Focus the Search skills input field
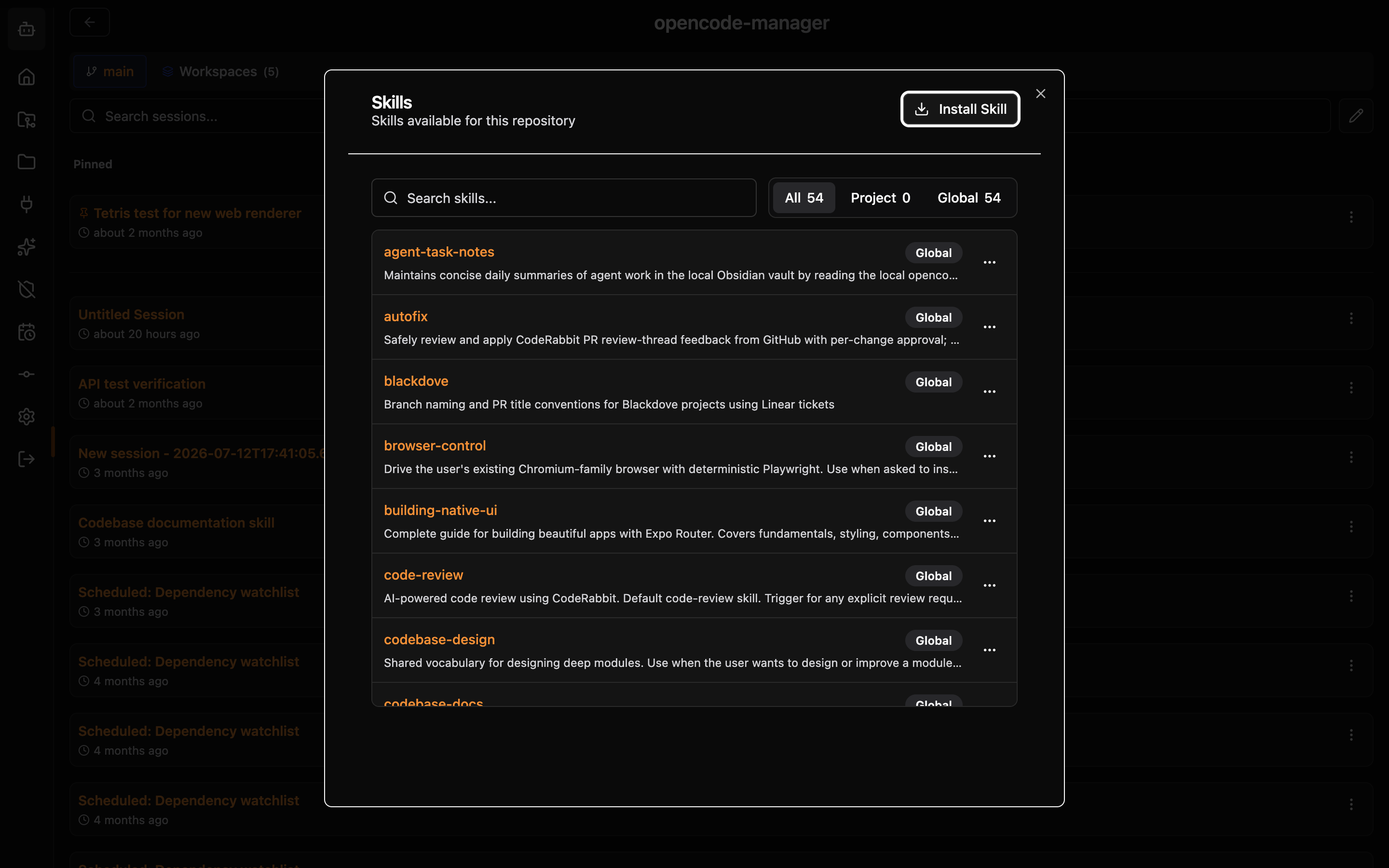Screen dimensions: 1389x868 [564, 198]
